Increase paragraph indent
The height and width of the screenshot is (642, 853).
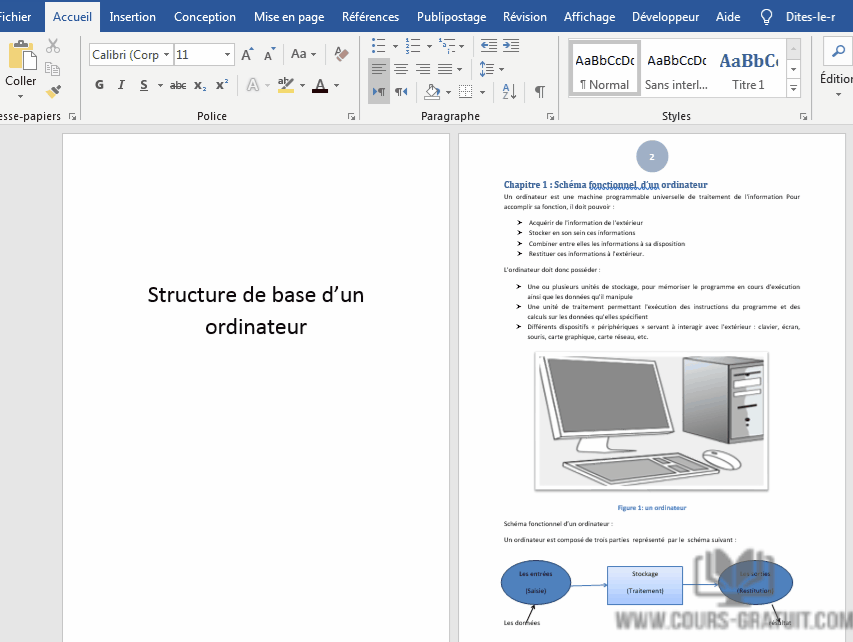pyautogui.click(x=511, y=46)
